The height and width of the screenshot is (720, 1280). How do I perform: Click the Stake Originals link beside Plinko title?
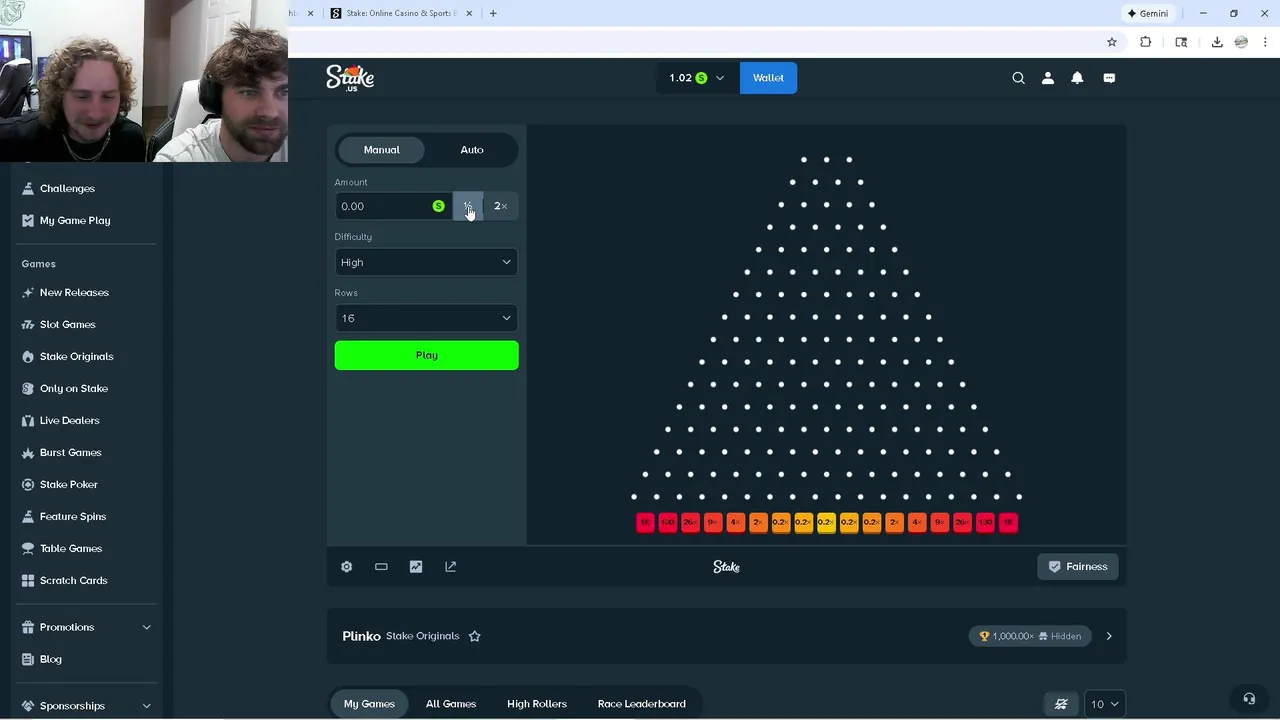(422, 636)
